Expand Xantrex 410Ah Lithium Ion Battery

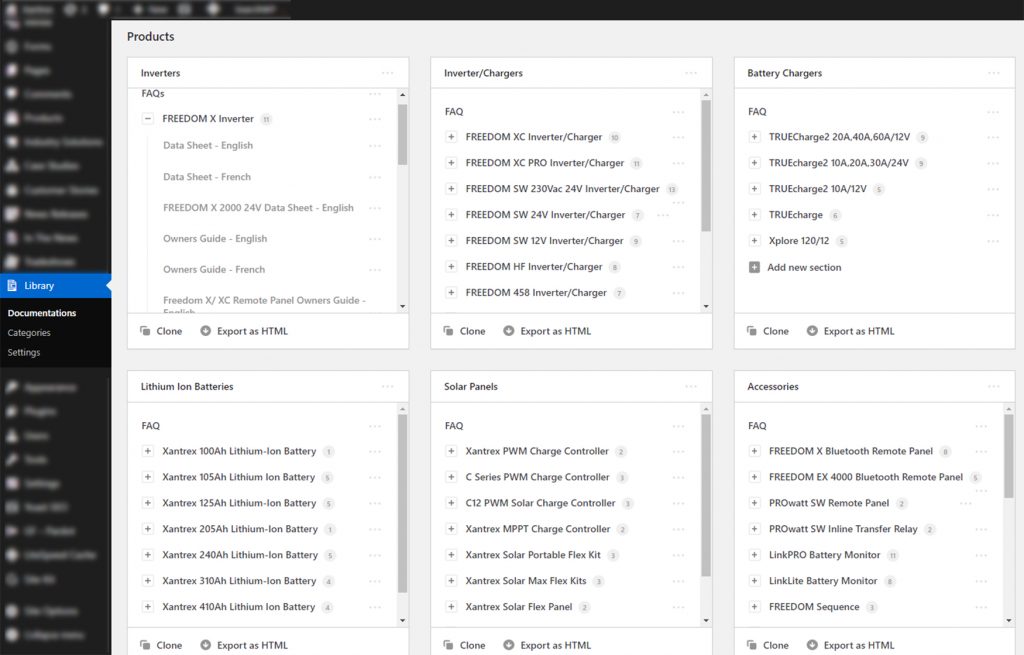click(148, 607)
